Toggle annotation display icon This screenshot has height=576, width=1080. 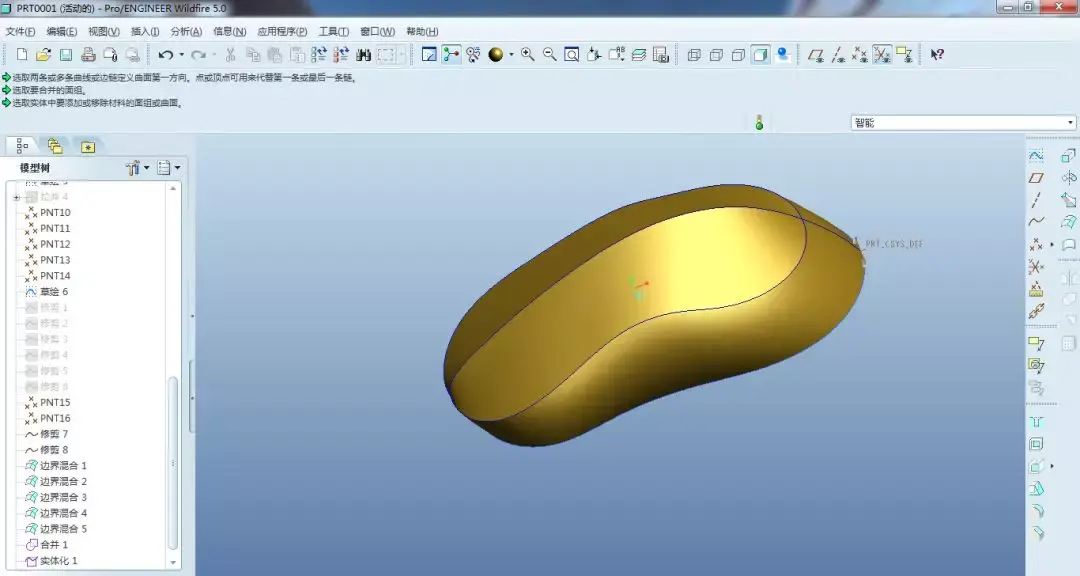(904, 54)
